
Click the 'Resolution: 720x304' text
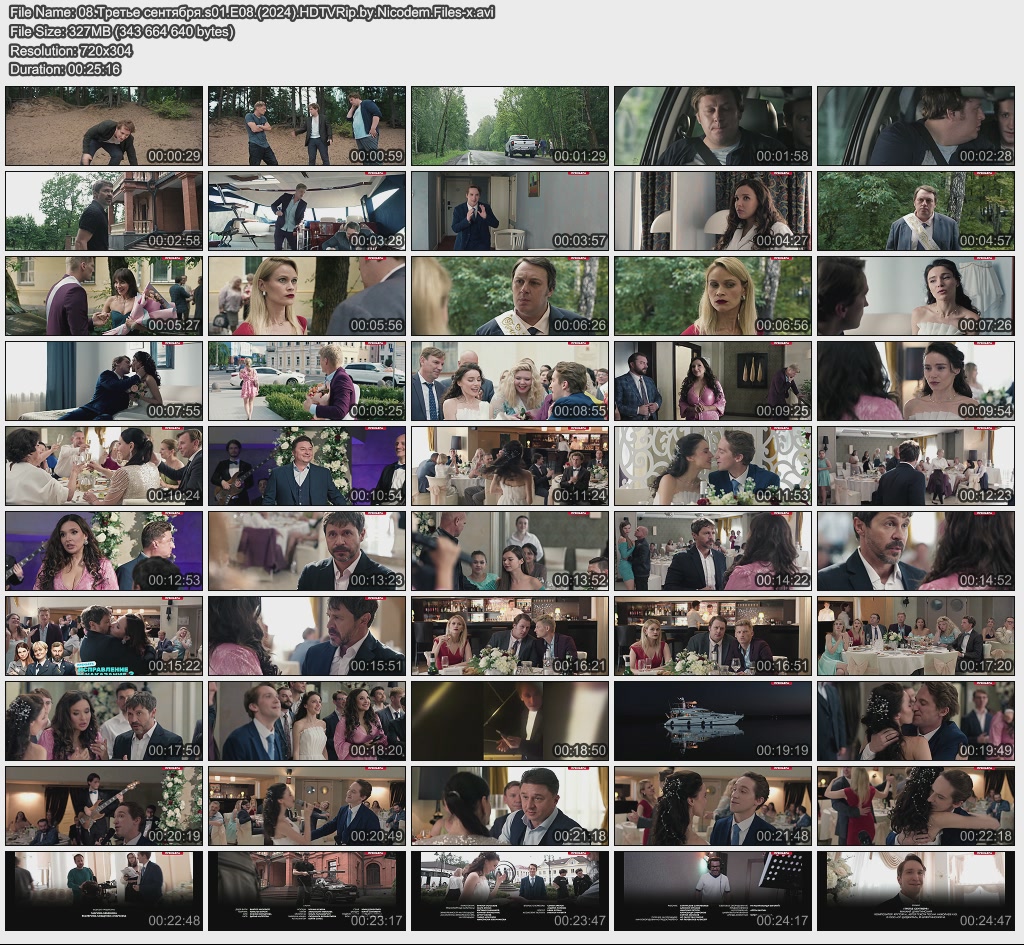71,50
